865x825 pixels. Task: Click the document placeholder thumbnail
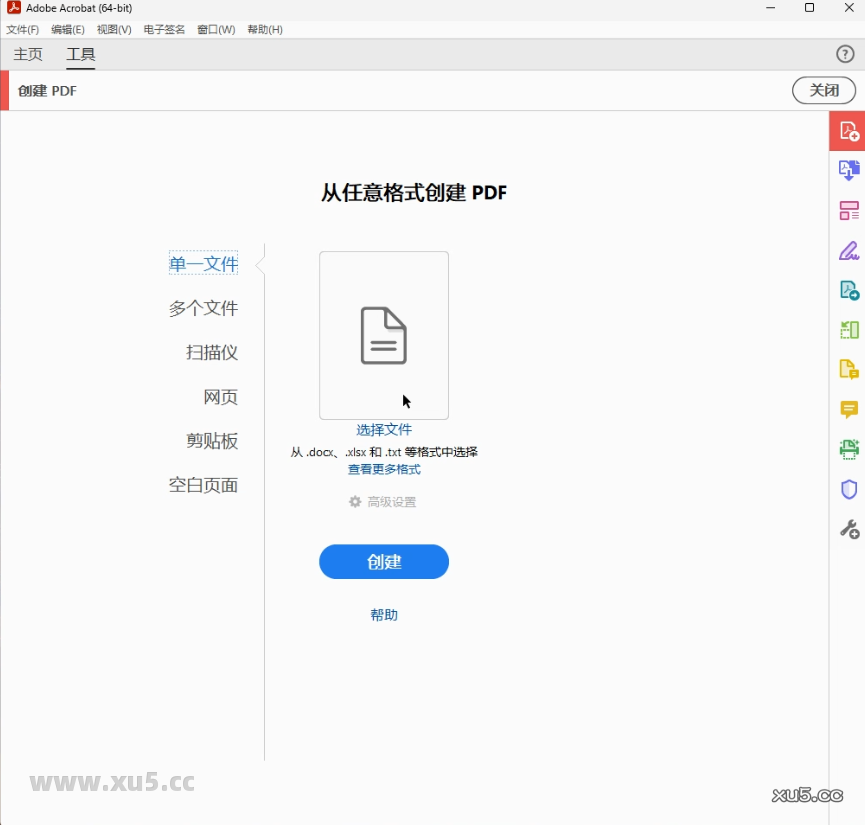coord(383,335)
